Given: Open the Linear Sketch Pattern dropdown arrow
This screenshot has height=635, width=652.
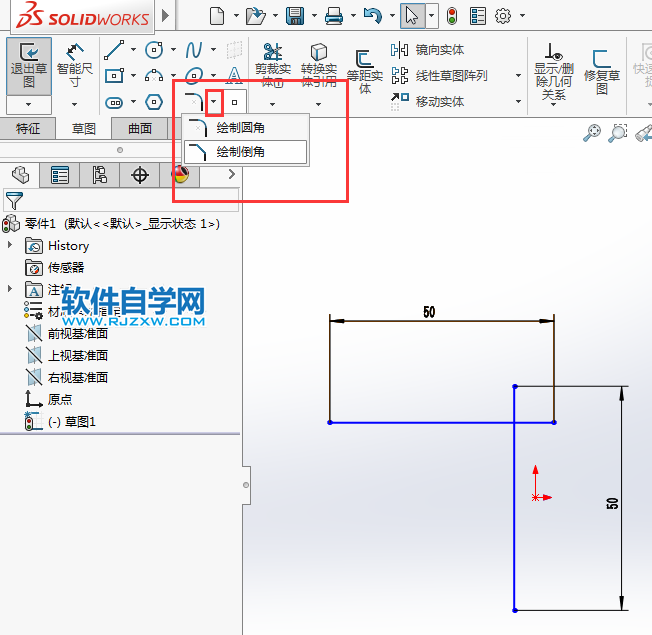Looking at the screenshot, I should tap(519, 76).
